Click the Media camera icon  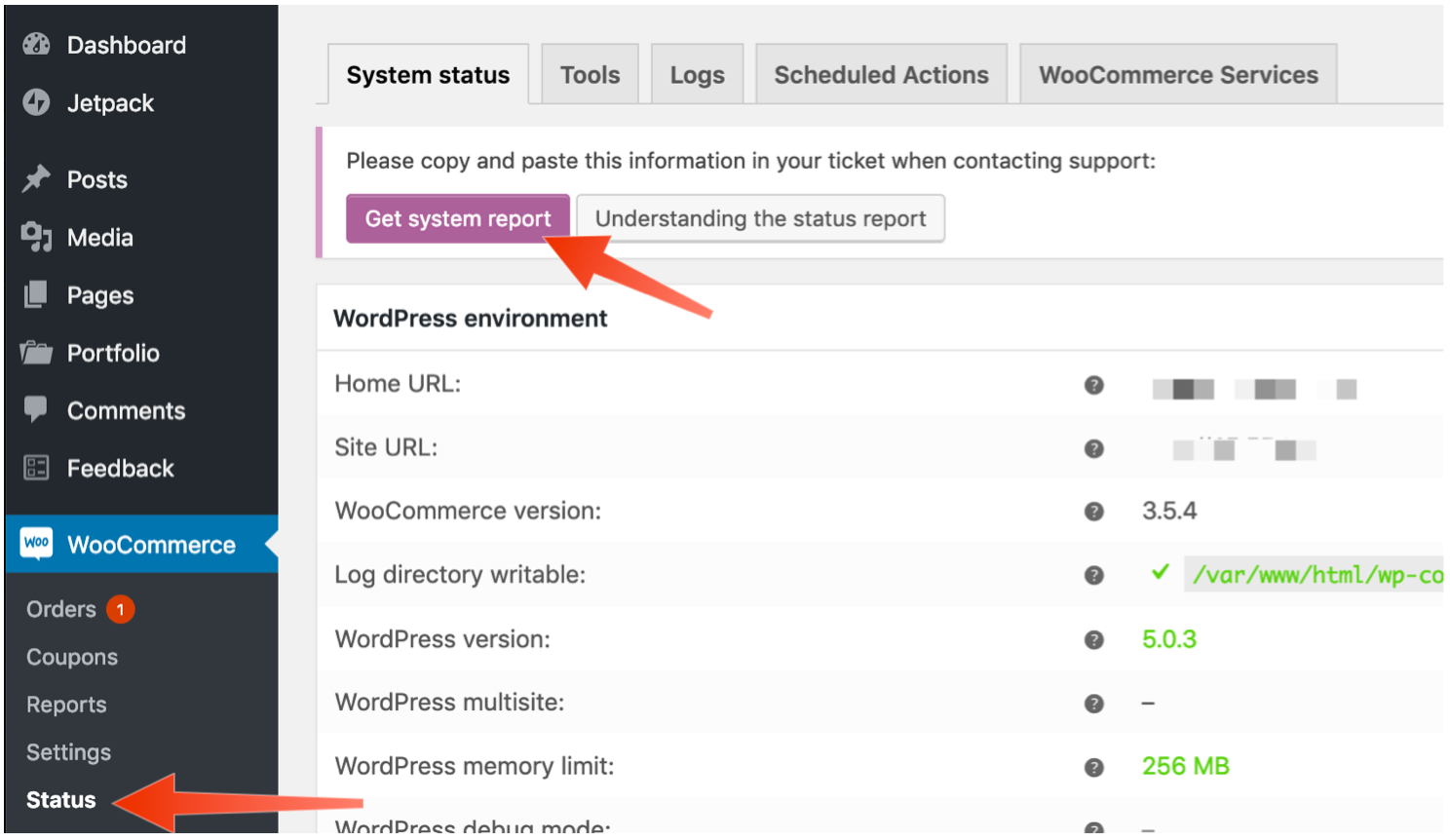(36, 237)
